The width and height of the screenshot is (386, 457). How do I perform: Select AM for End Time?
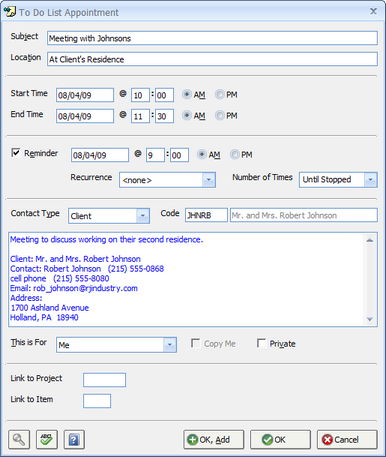pyautogui.click(x=187, y=116)
